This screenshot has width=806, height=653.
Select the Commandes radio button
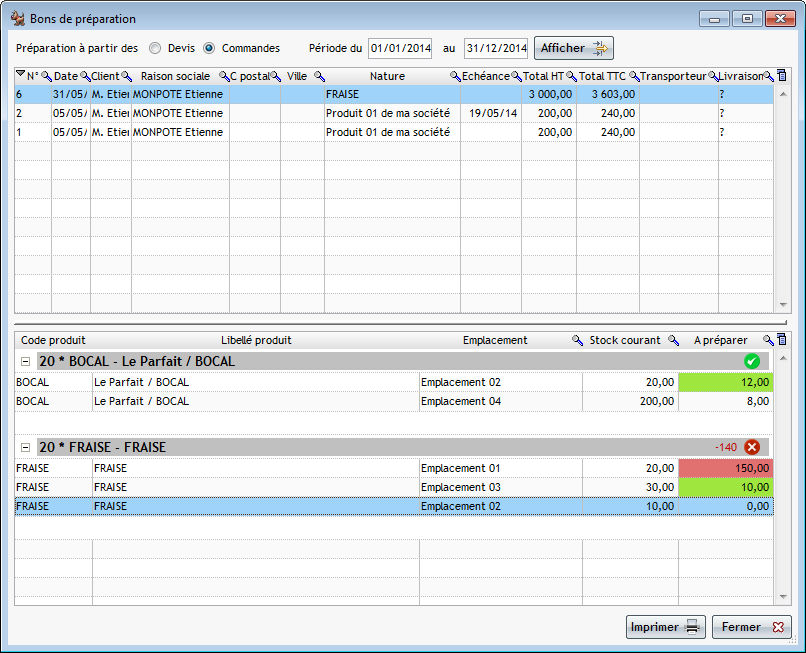209,48
